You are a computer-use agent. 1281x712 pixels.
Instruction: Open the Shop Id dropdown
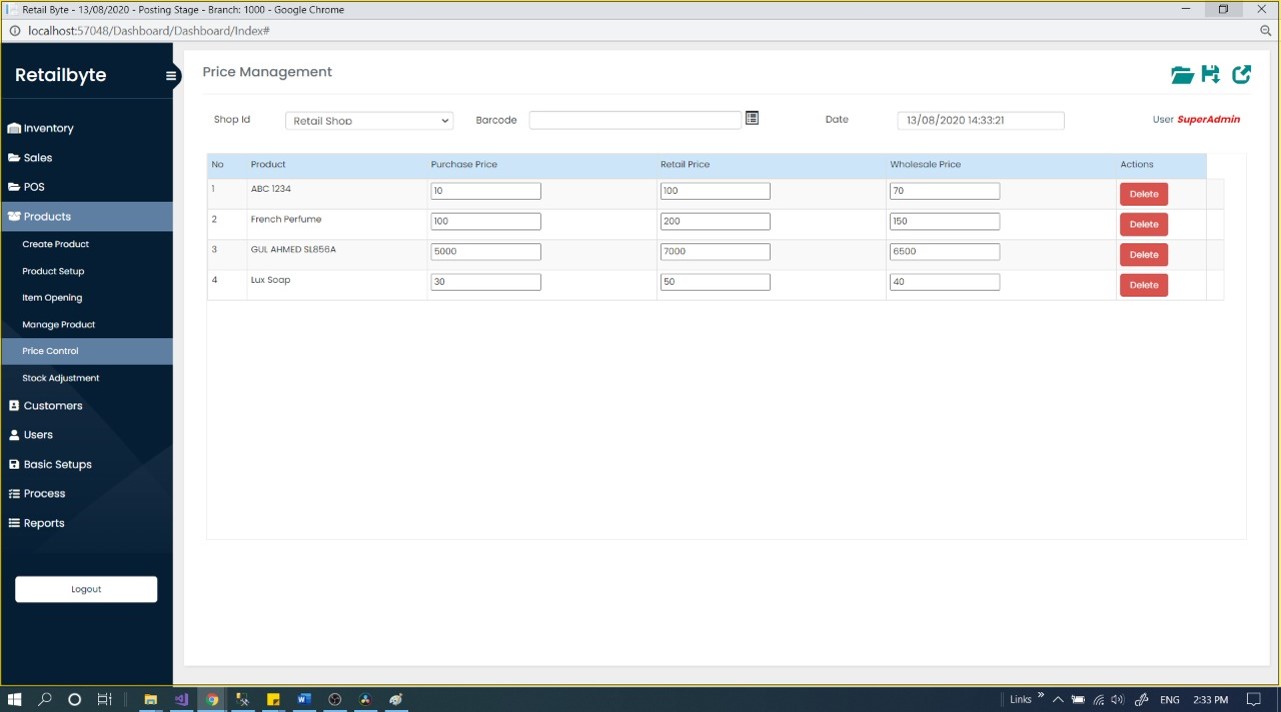point(369,121)
